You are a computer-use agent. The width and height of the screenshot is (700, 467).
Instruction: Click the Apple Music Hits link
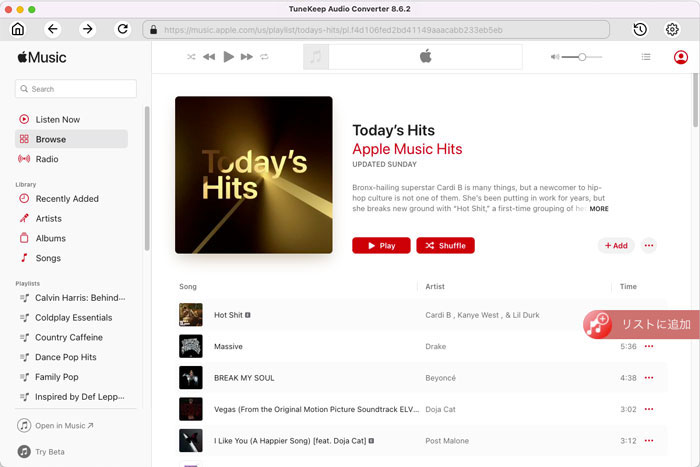point(407,149)
